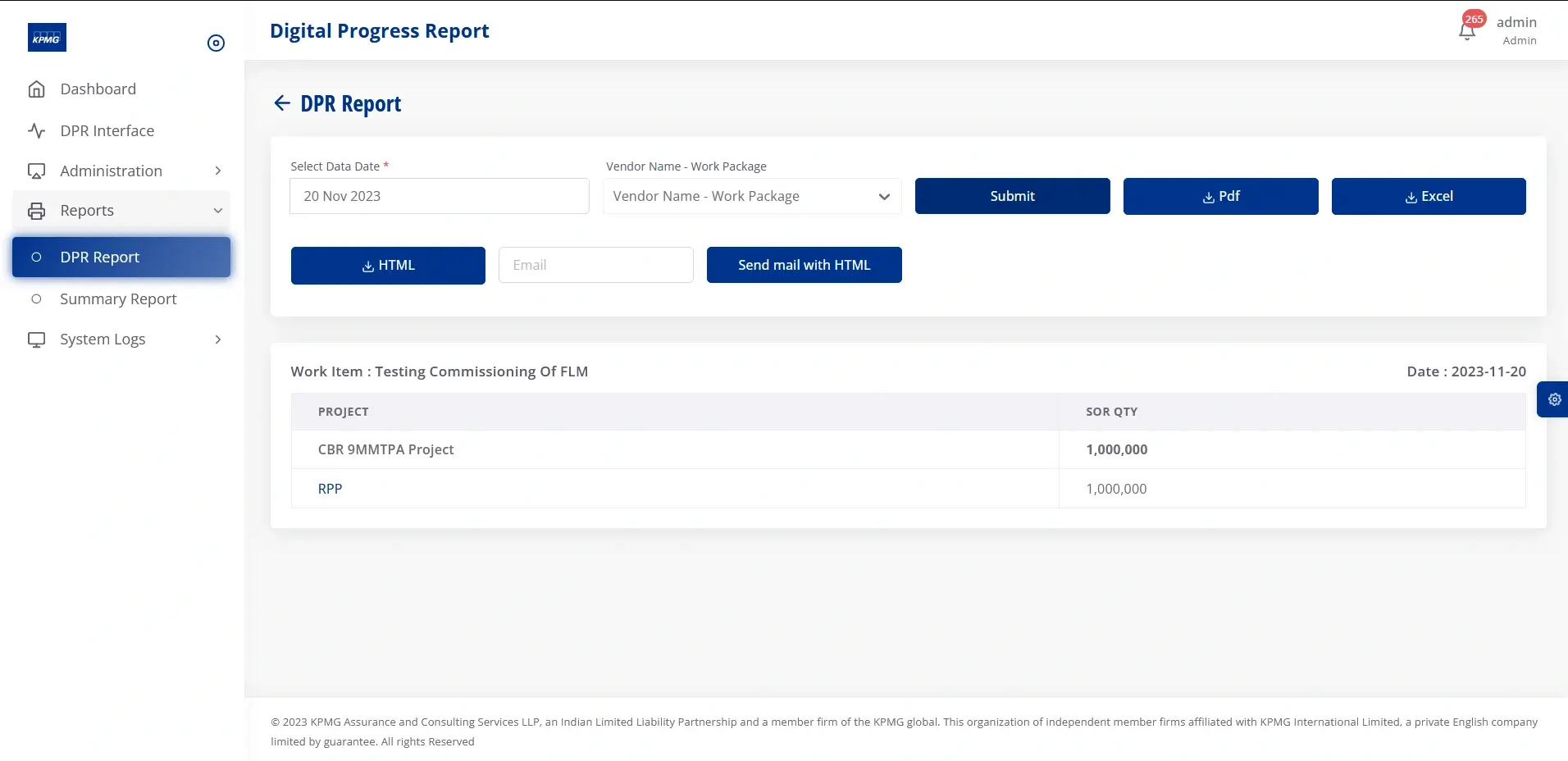Click Send mail with HTML
This screenshot has height=761, width=1568.
803,264
